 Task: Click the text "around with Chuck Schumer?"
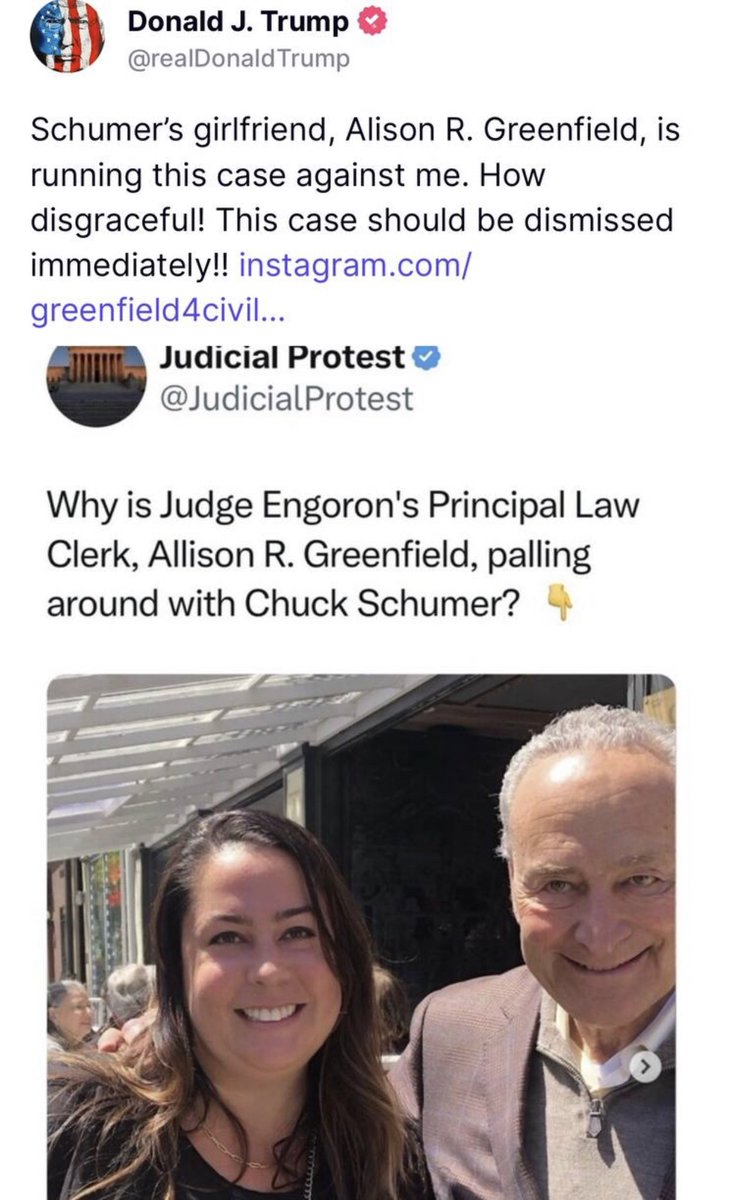coord(284,605)
